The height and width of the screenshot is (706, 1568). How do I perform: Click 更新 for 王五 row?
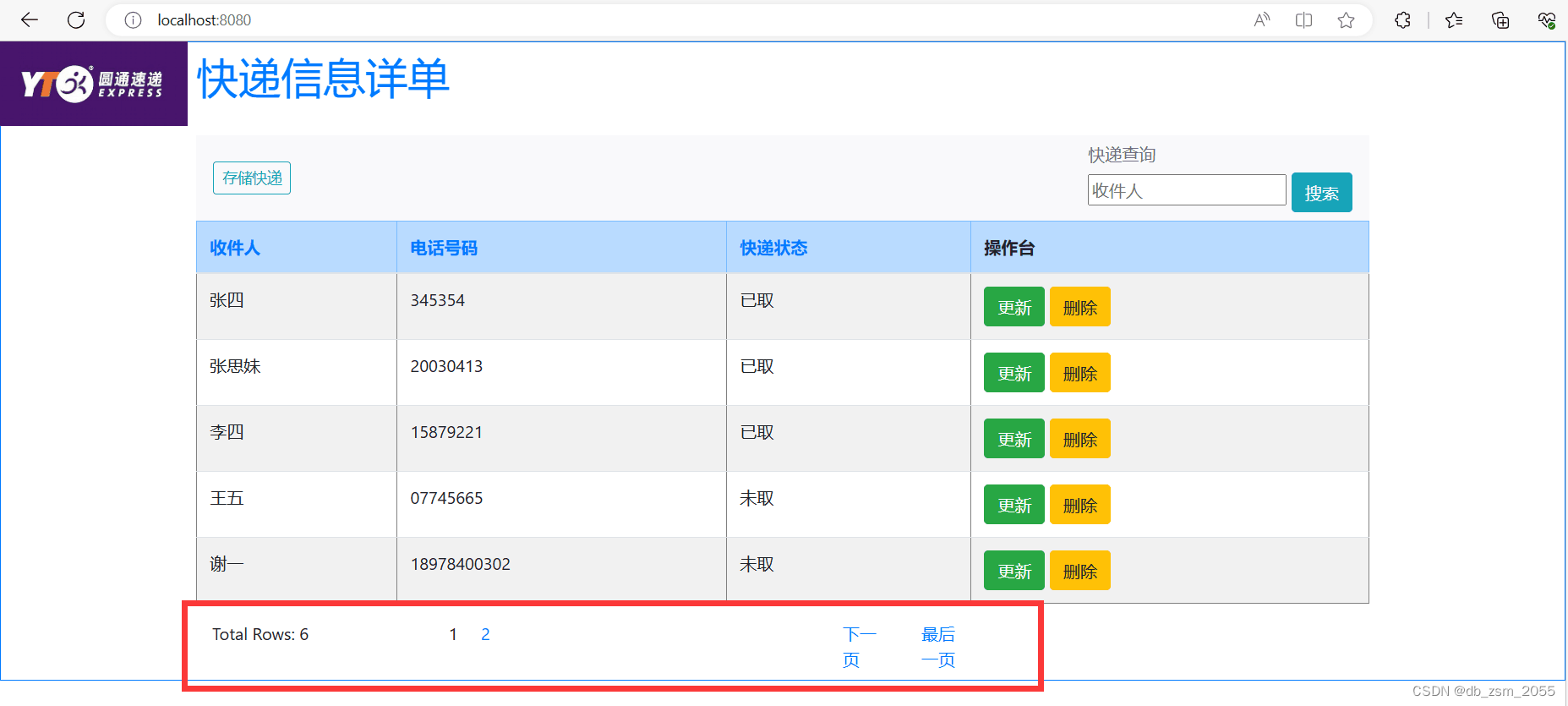(1014, 505)
